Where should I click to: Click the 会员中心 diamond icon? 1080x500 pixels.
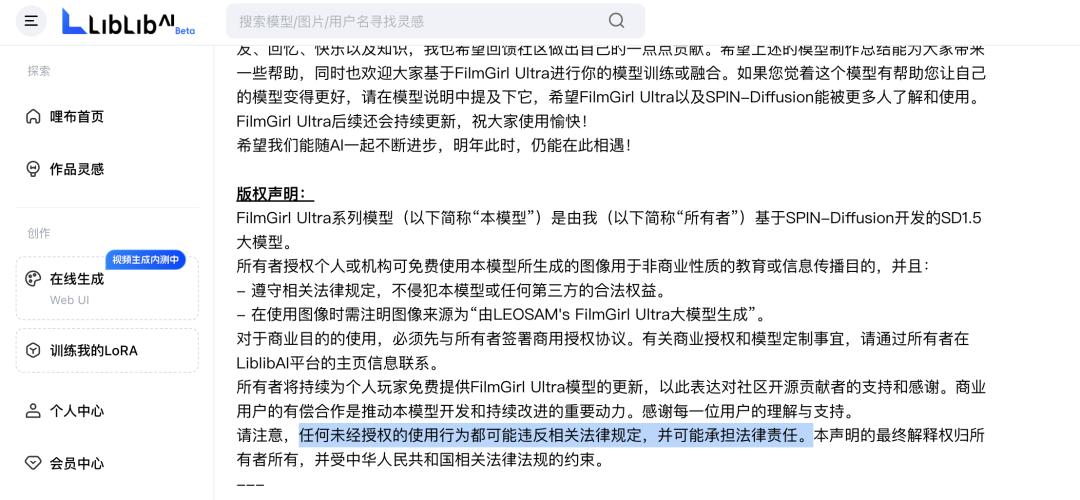33,463
